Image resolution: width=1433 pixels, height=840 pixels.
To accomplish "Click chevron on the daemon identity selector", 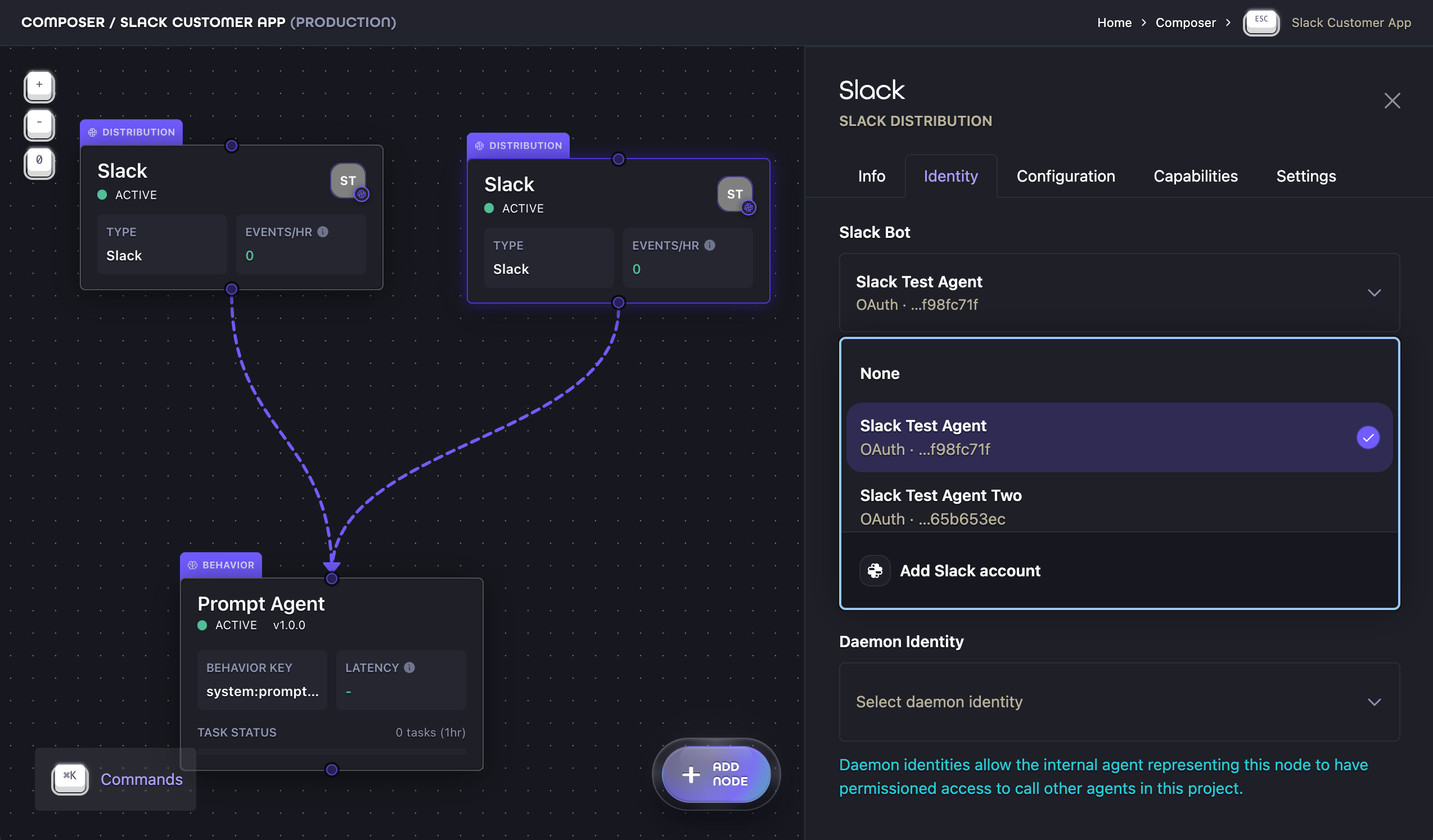I will pyautogui.click(x=1374, y=702).
